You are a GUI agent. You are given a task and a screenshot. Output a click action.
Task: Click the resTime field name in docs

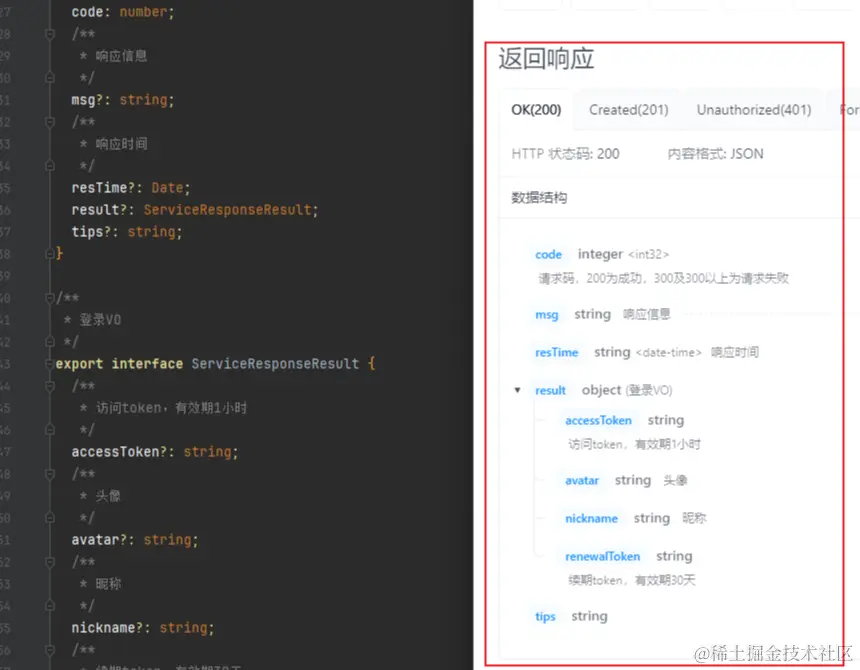click(x=557, y=353)
